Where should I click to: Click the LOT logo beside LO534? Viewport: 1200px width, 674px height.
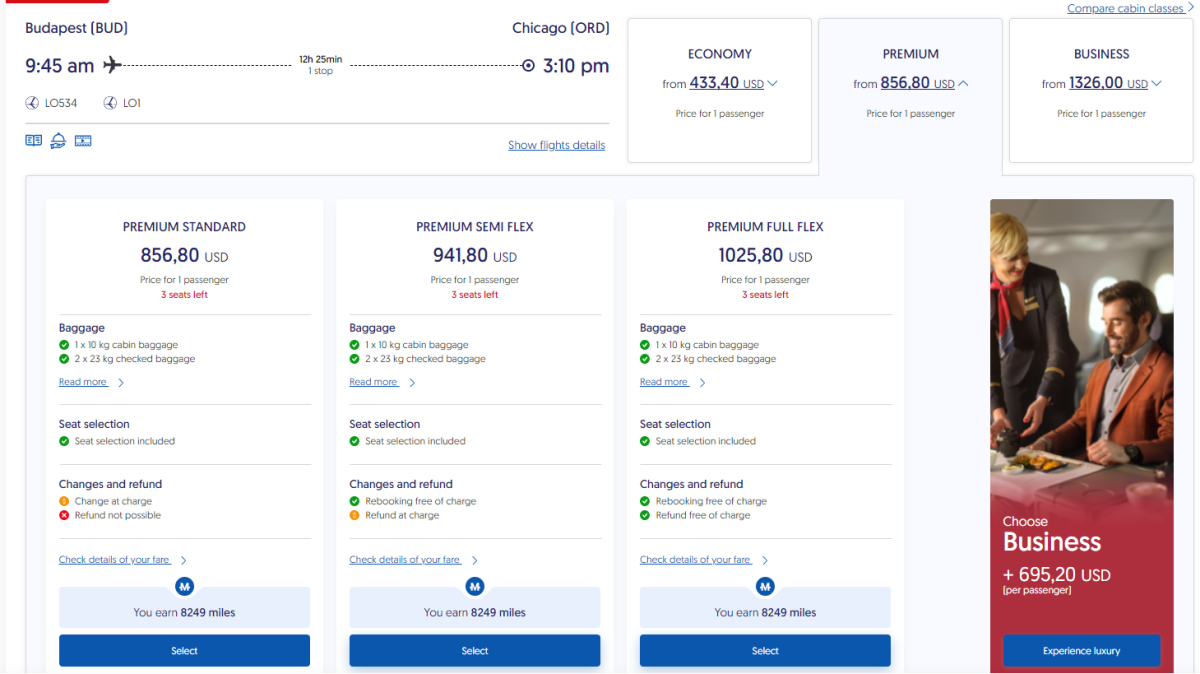click(33, 103)
